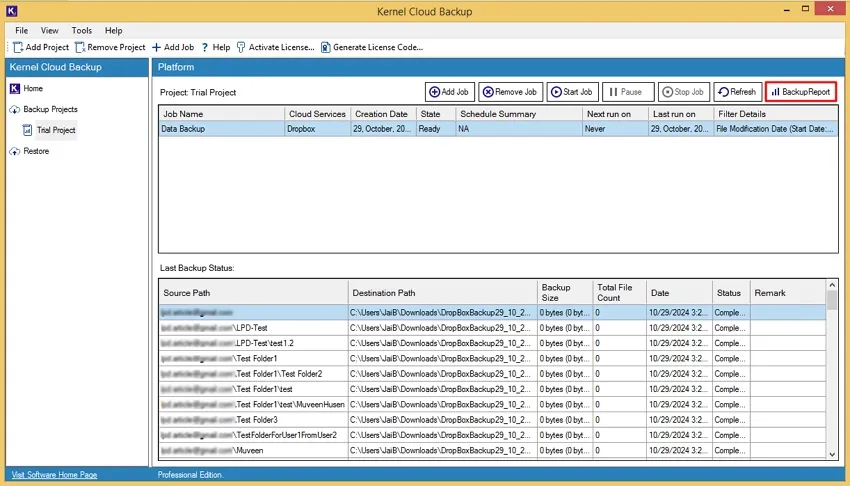Select the Test Folder3 source row
This screenshot has height=486, width=850.
(492, 420)
